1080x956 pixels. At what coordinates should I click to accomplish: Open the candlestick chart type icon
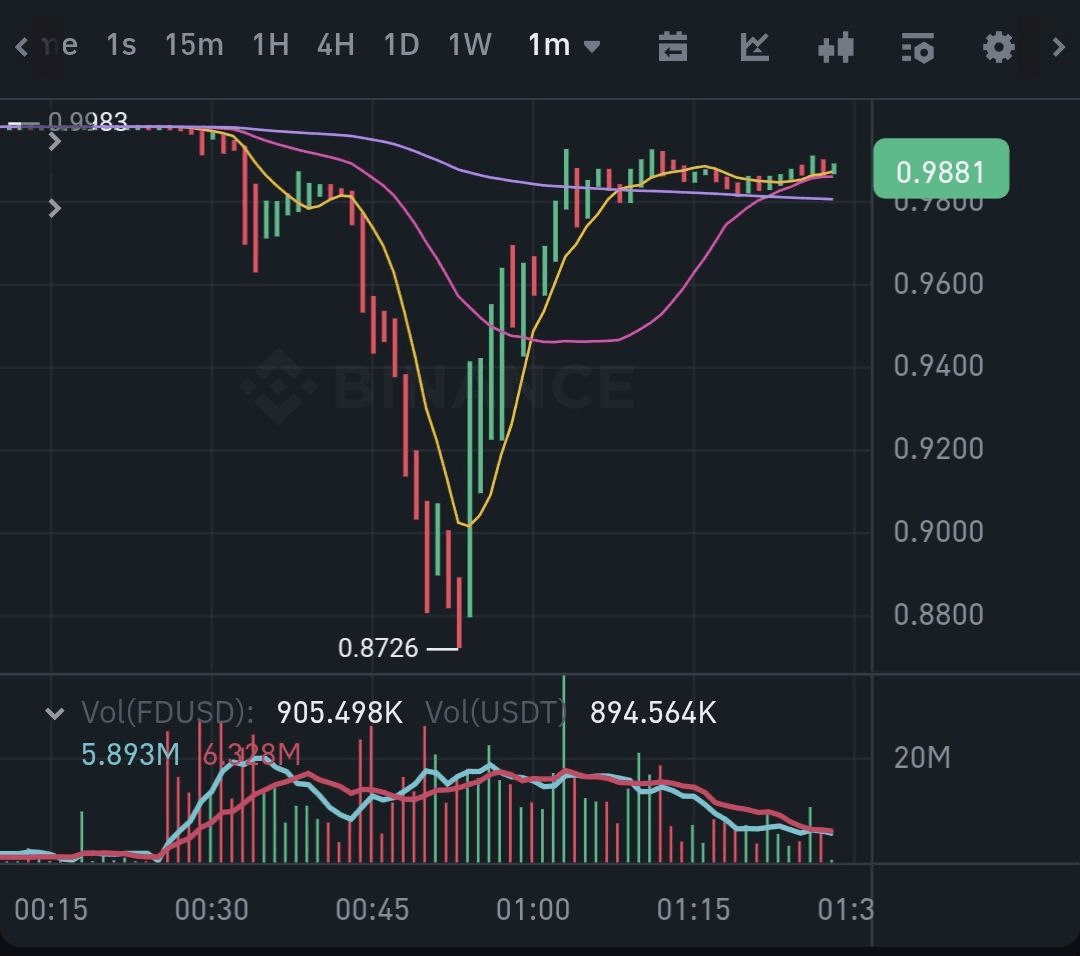coord(835,46)
